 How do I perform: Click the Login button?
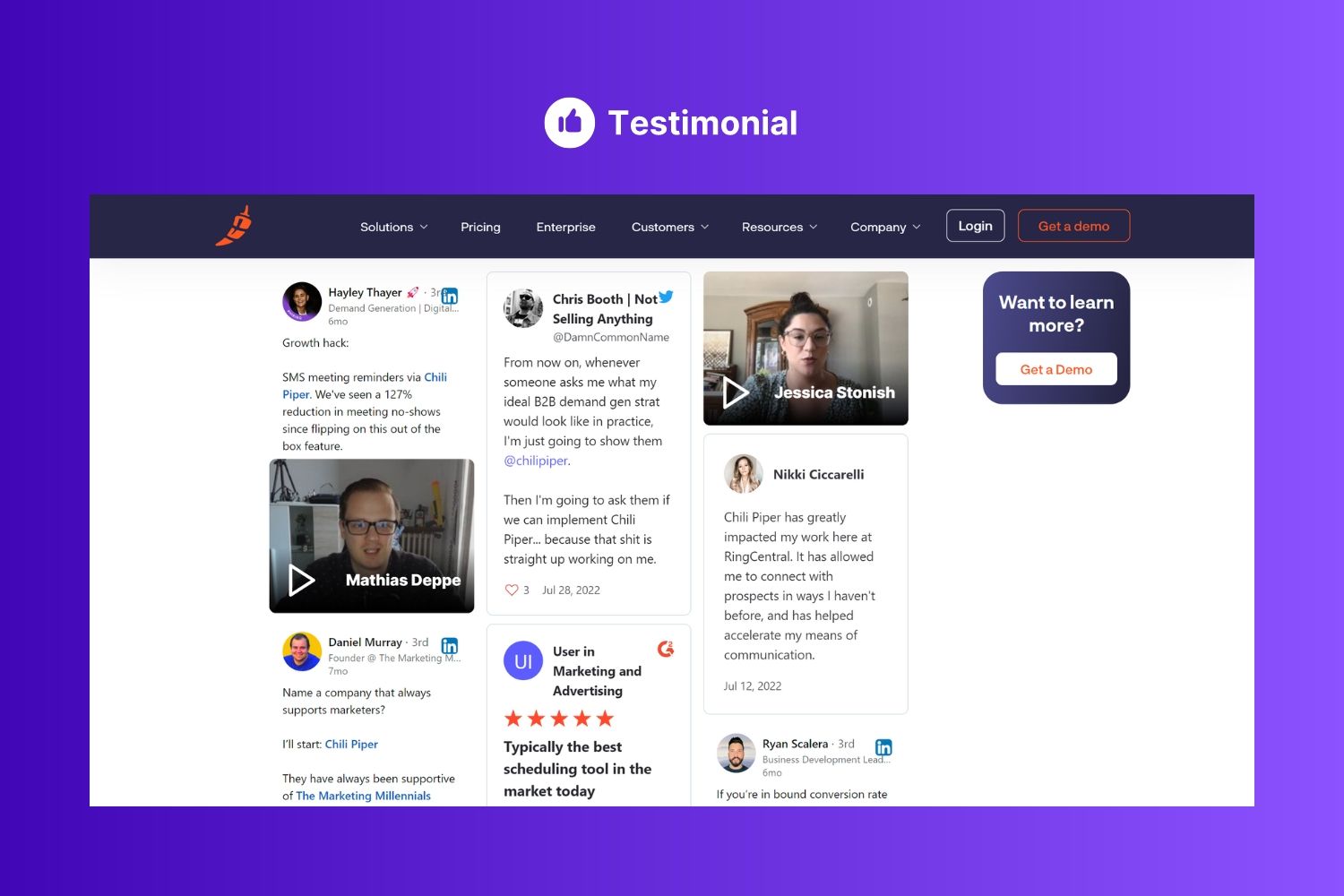pos(975,226)
